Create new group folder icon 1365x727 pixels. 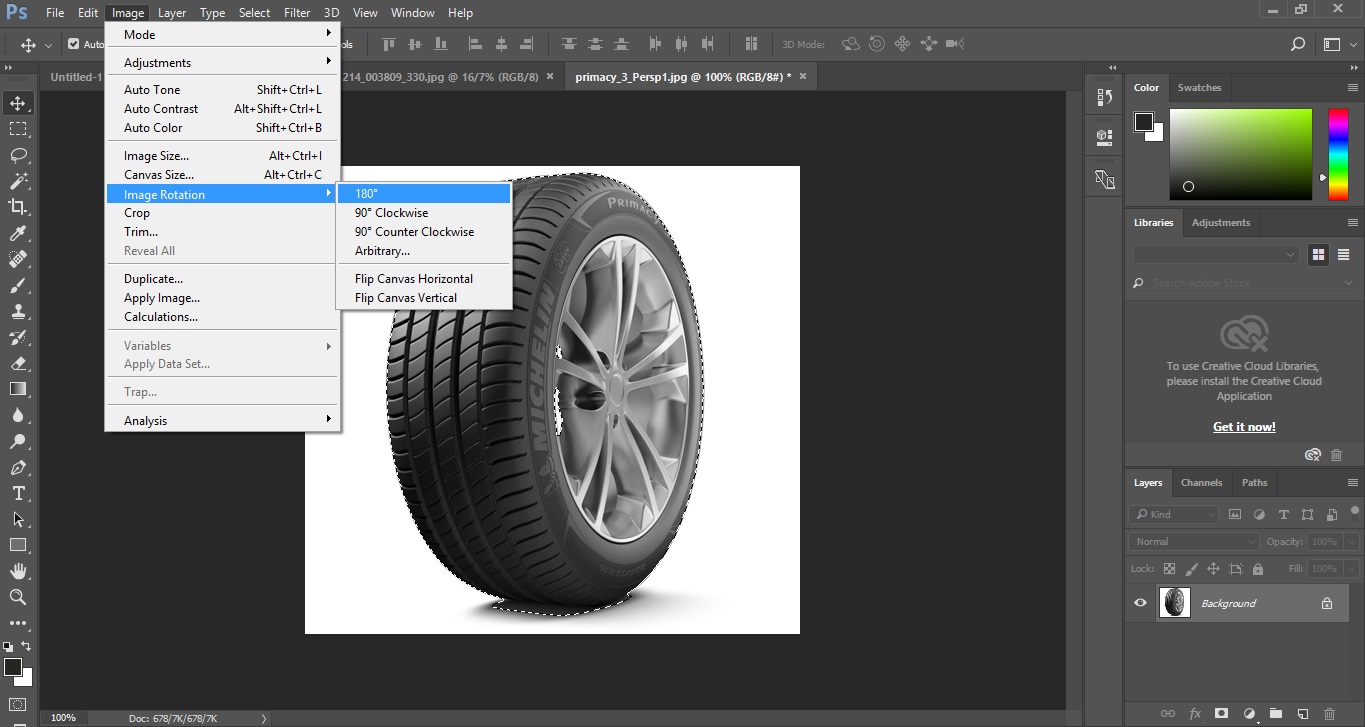[x=1275, y=714]
